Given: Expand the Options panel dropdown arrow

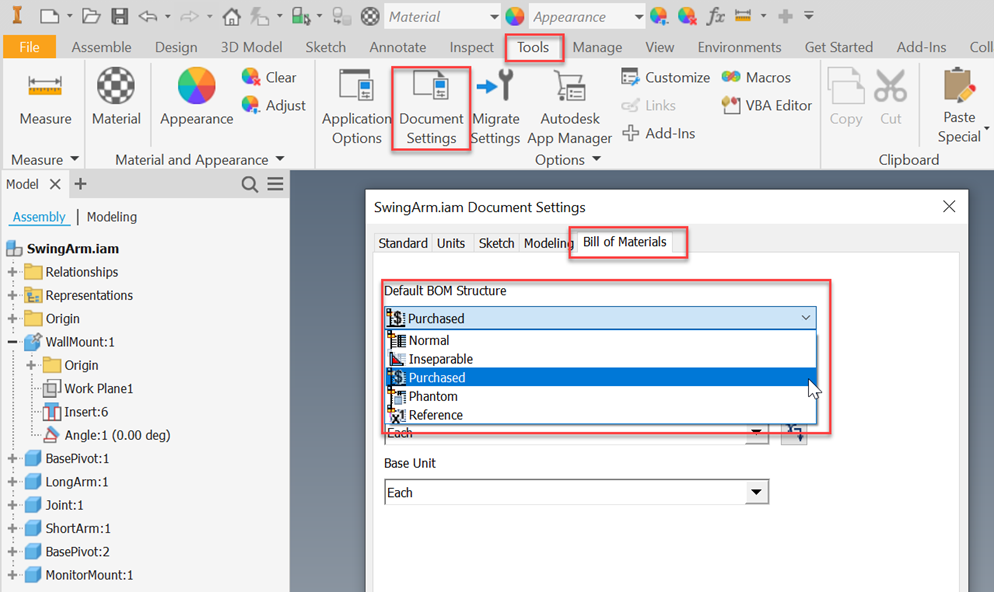Looking at the screenshot, I should pyautogui.click(x=597, y=159).
